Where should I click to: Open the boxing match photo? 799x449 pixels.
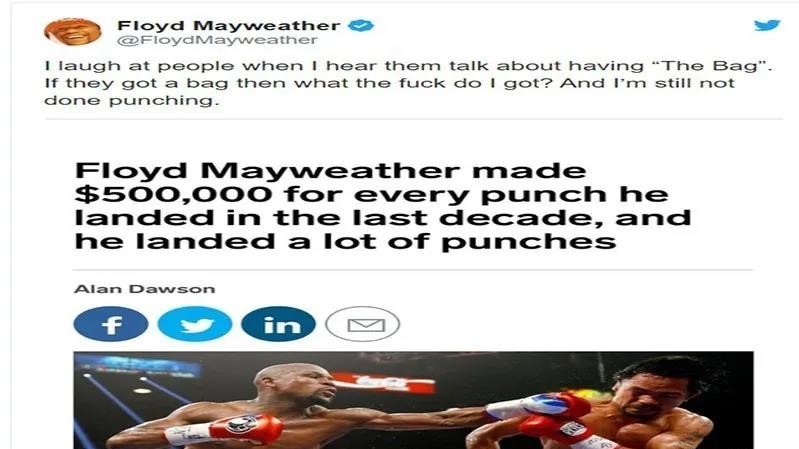coord(413,400)
